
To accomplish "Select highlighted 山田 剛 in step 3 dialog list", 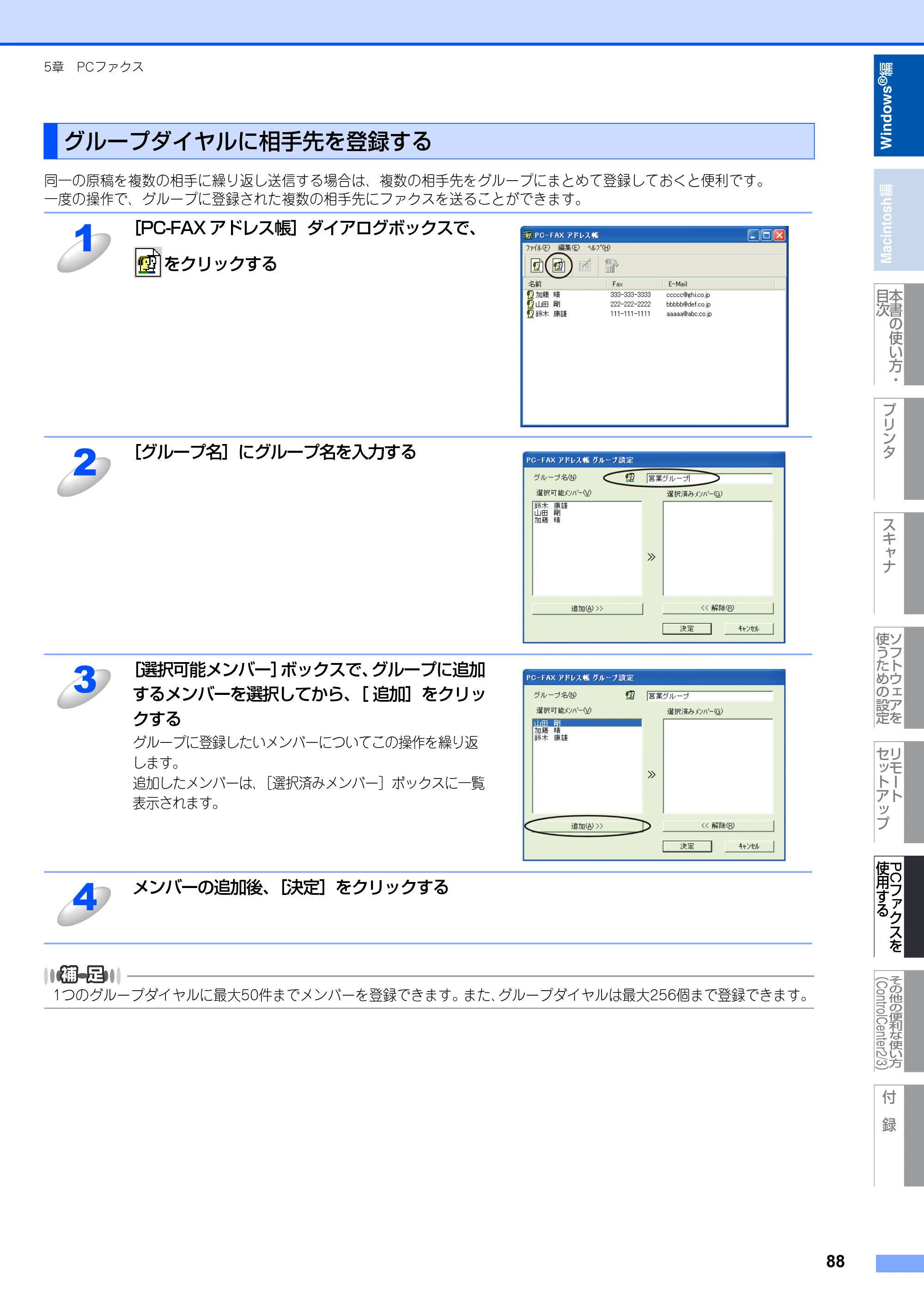I will click(587, 723).
